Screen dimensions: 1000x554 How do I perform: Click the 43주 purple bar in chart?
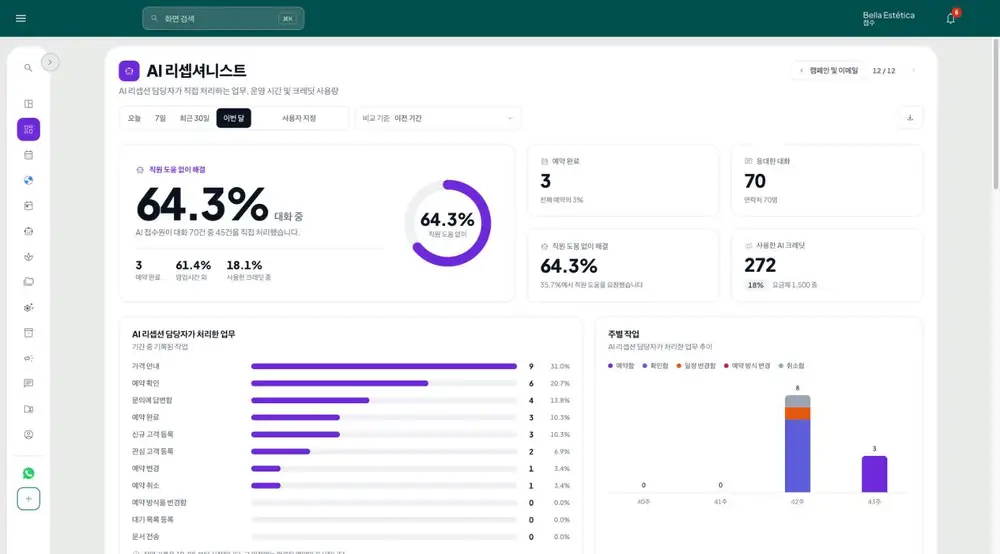[x=874, y=474]
